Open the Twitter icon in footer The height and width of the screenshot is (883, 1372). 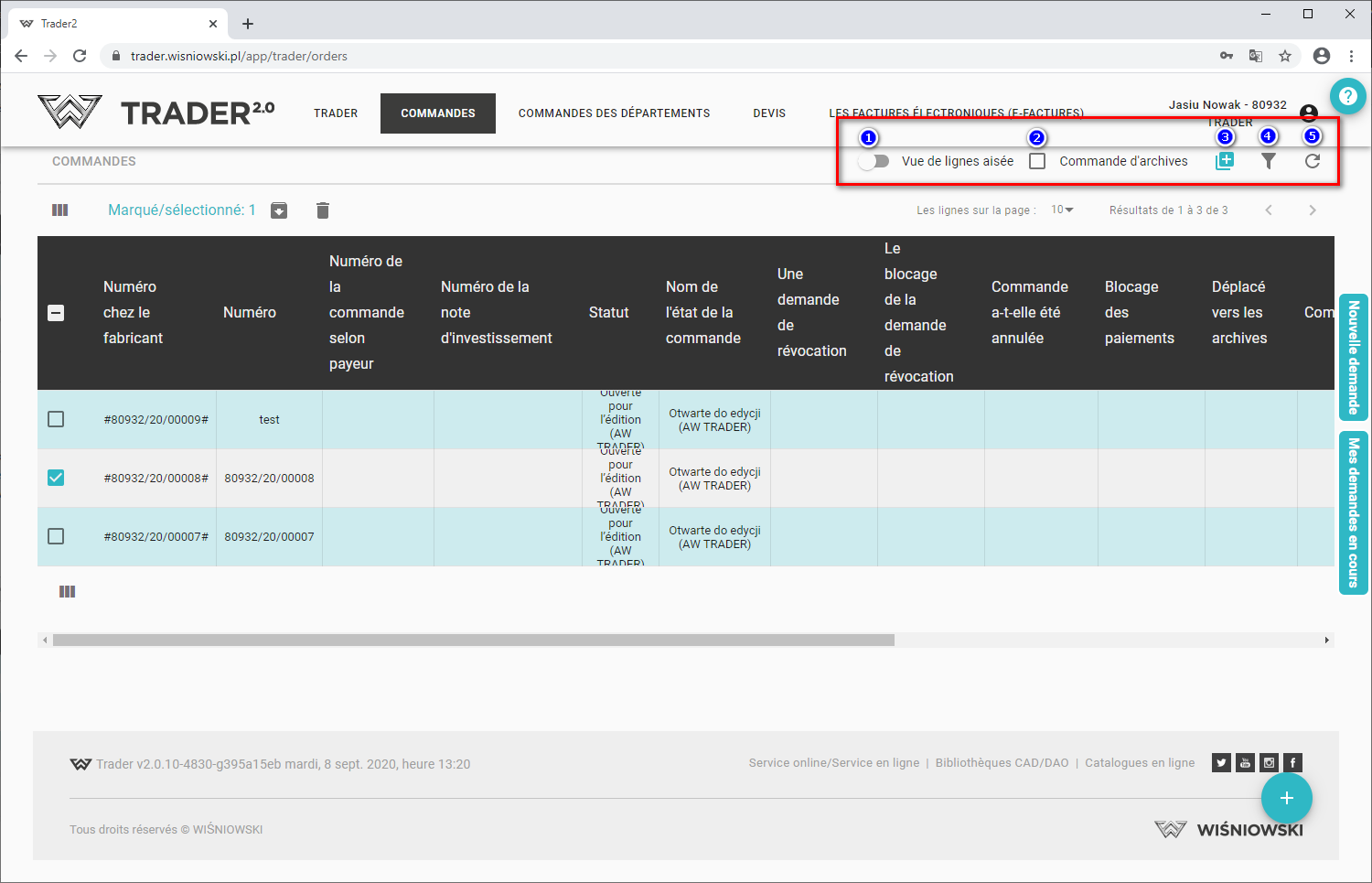click(1221, 763)
